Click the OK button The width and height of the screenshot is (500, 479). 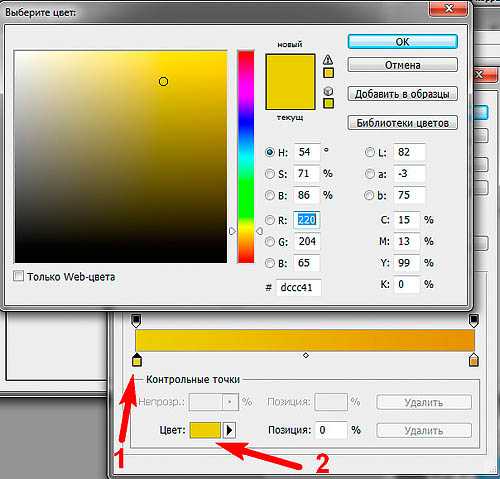click(403, 42)
